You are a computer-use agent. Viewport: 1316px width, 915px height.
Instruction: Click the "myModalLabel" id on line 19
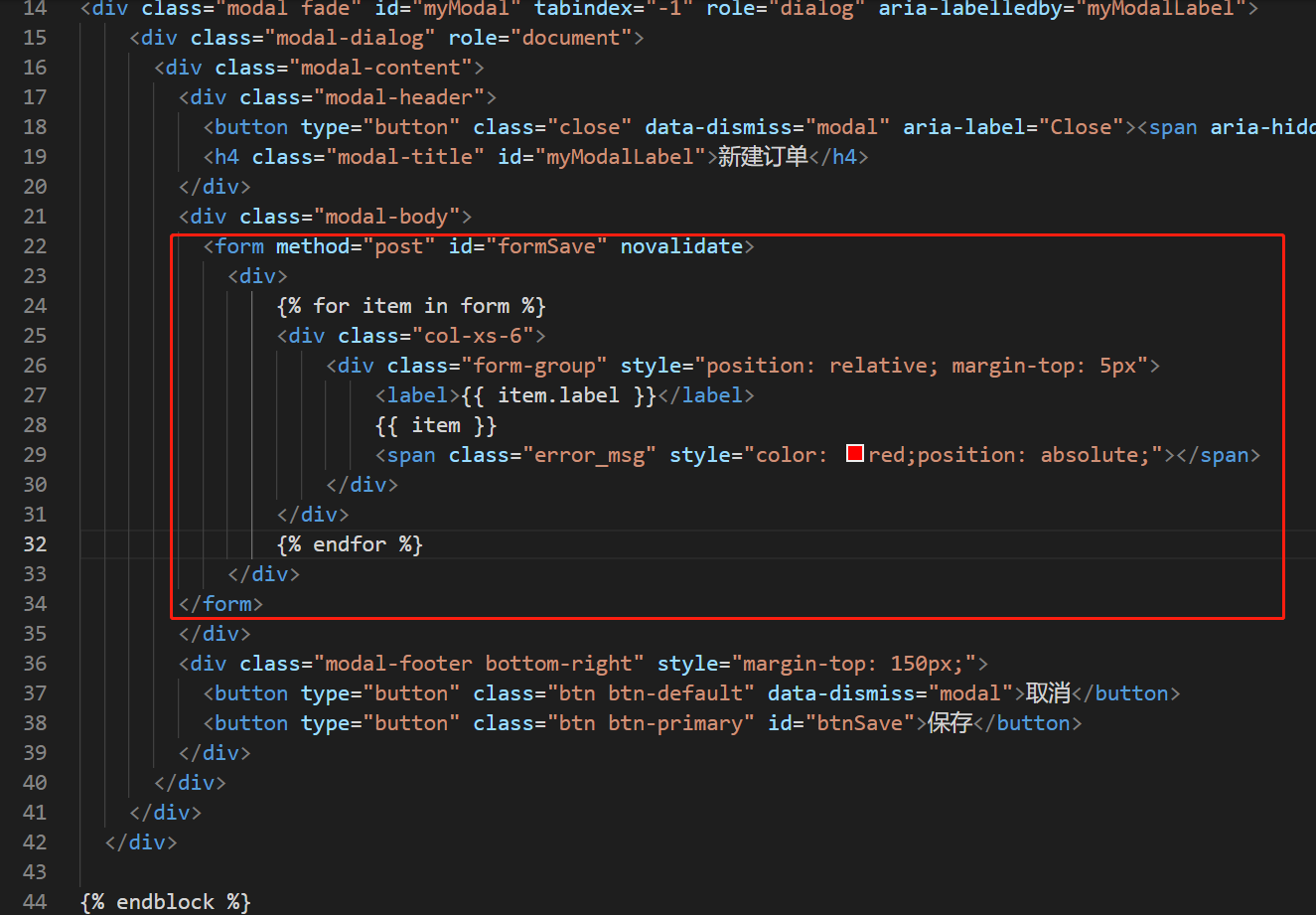tap(621, 156)
